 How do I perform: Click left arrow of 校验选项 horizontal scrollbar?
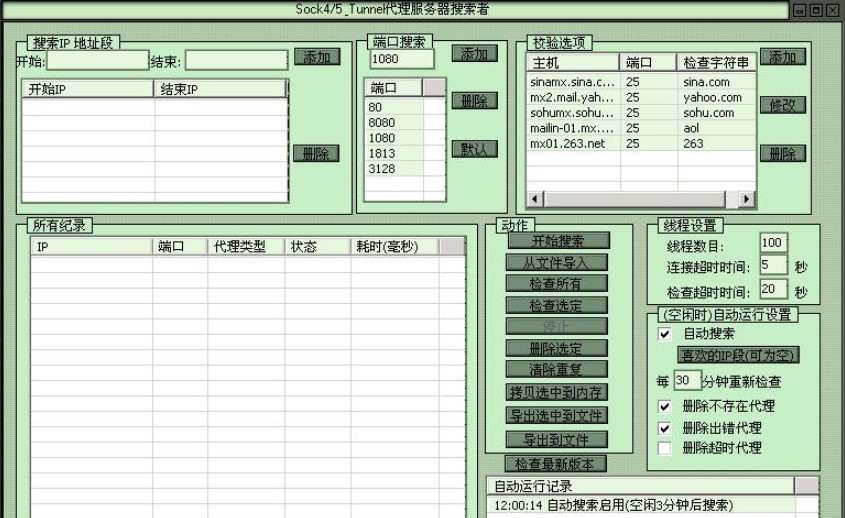pyautogui.click(x=535, y=199)
